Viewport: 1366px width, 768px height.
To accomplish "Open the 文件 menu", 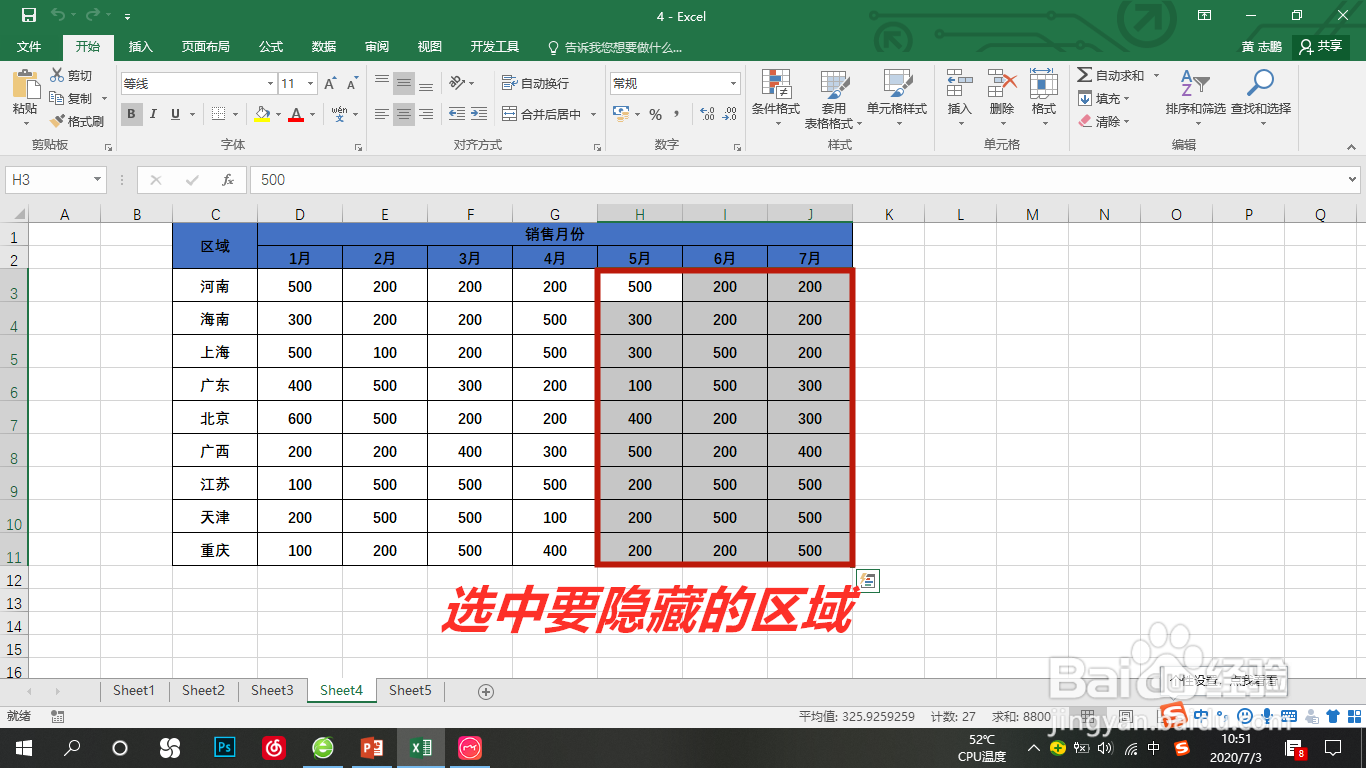I will [x=29, y=45].
